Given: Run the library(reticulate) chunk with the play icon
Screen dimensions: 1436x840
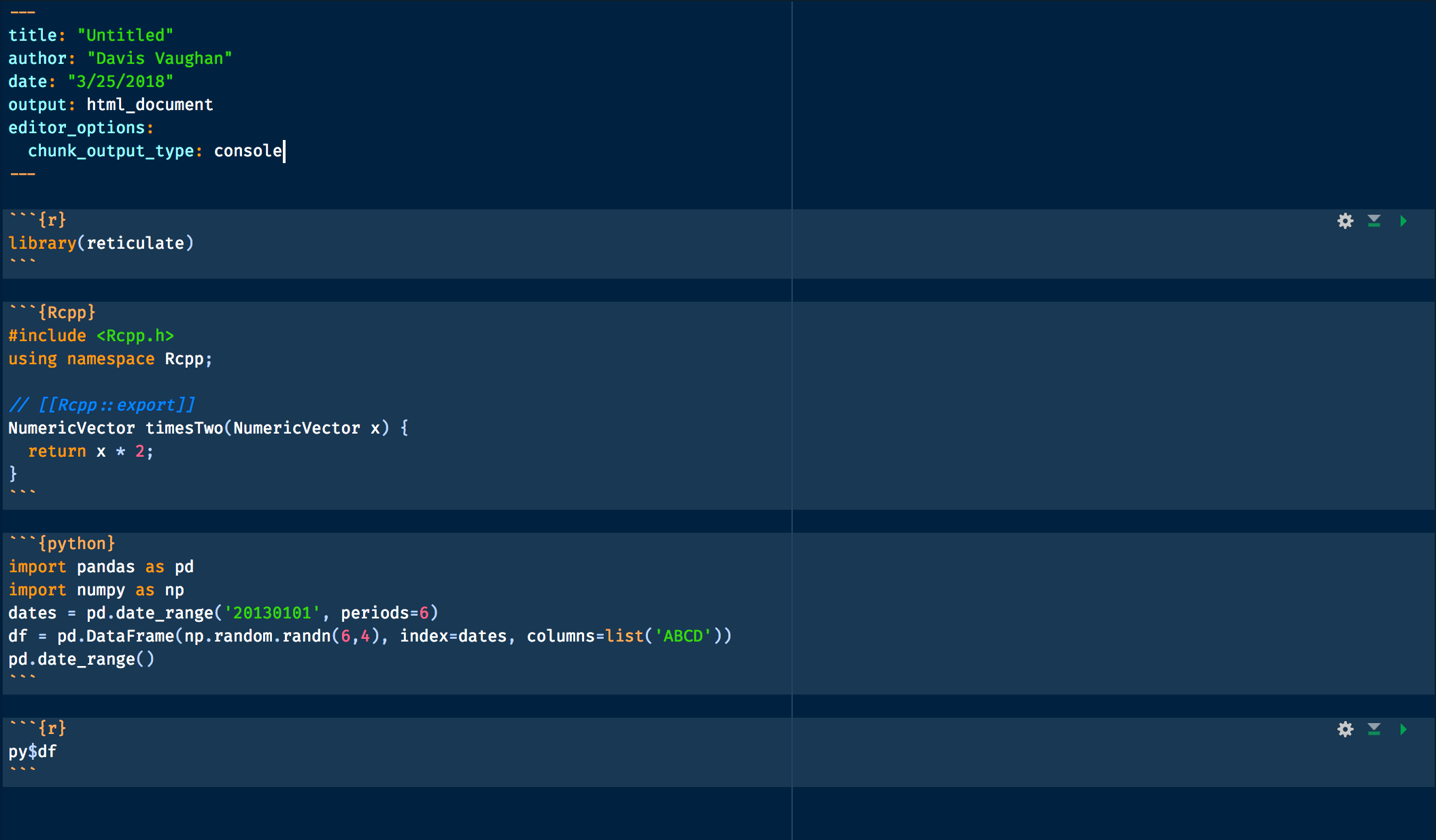Looking at the screenshot, I should tap(1403, 221).
